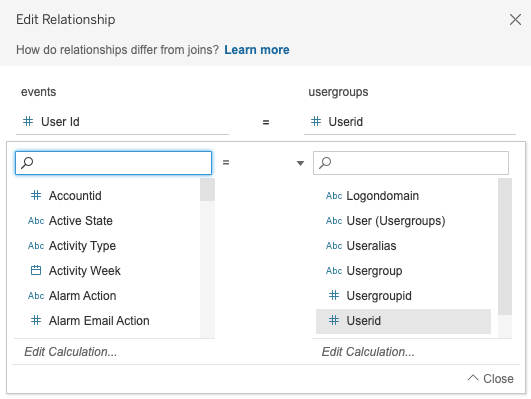This screenshot has width=531, height=399.
Task: Click the events field search box
Action: tap(113, 163)
